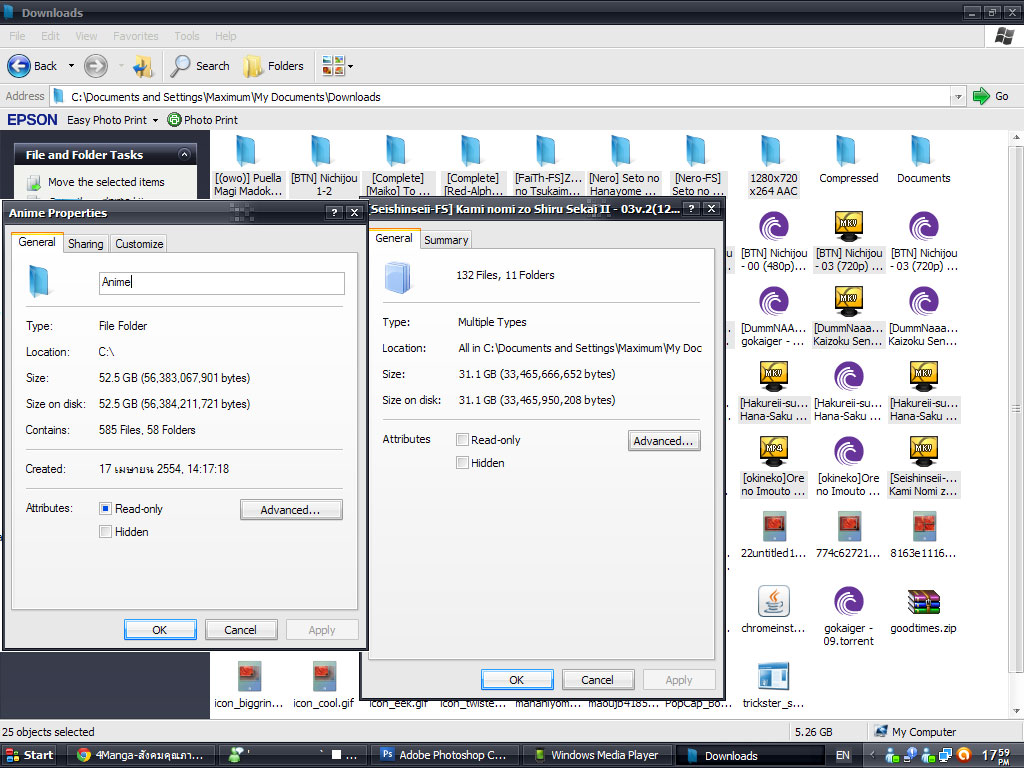Go up one folder level icon
The height and width of the screenshot is (768, 1024).
(x=142, y=66)
